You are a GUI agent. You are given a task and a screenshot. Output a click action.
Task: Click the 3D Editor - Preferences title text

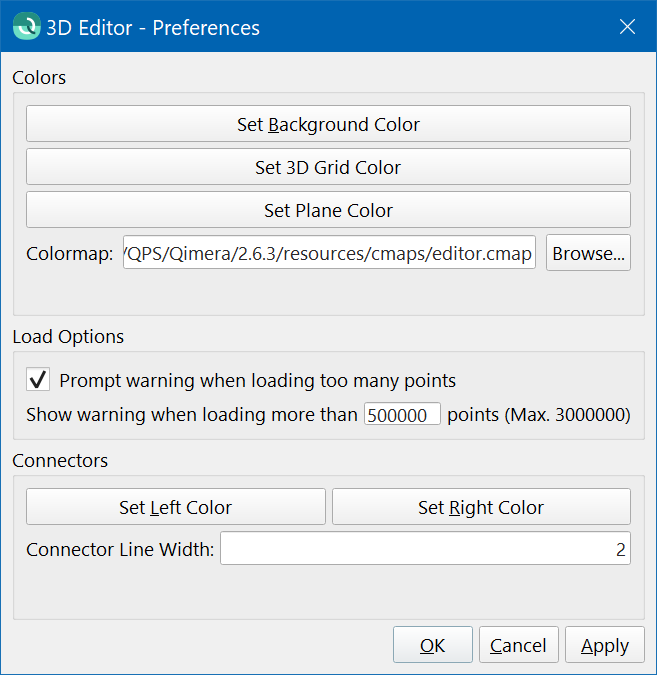pyautogui.click(x=153, y=28)
